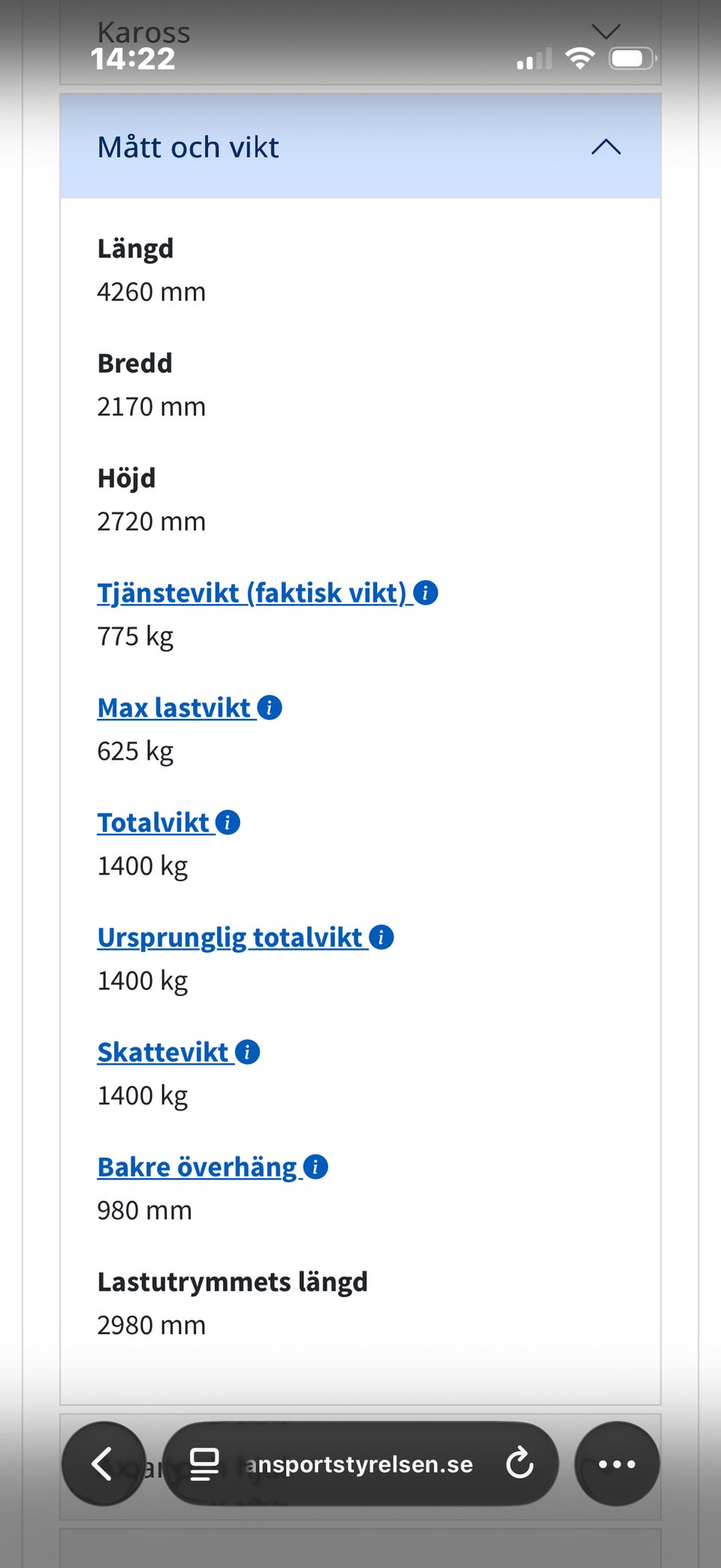Image resolution: width=721 pixels, height=1568 pixels.
Task: Tap the info icon next to Totalvikt
Action: click(x=228, y=823)
